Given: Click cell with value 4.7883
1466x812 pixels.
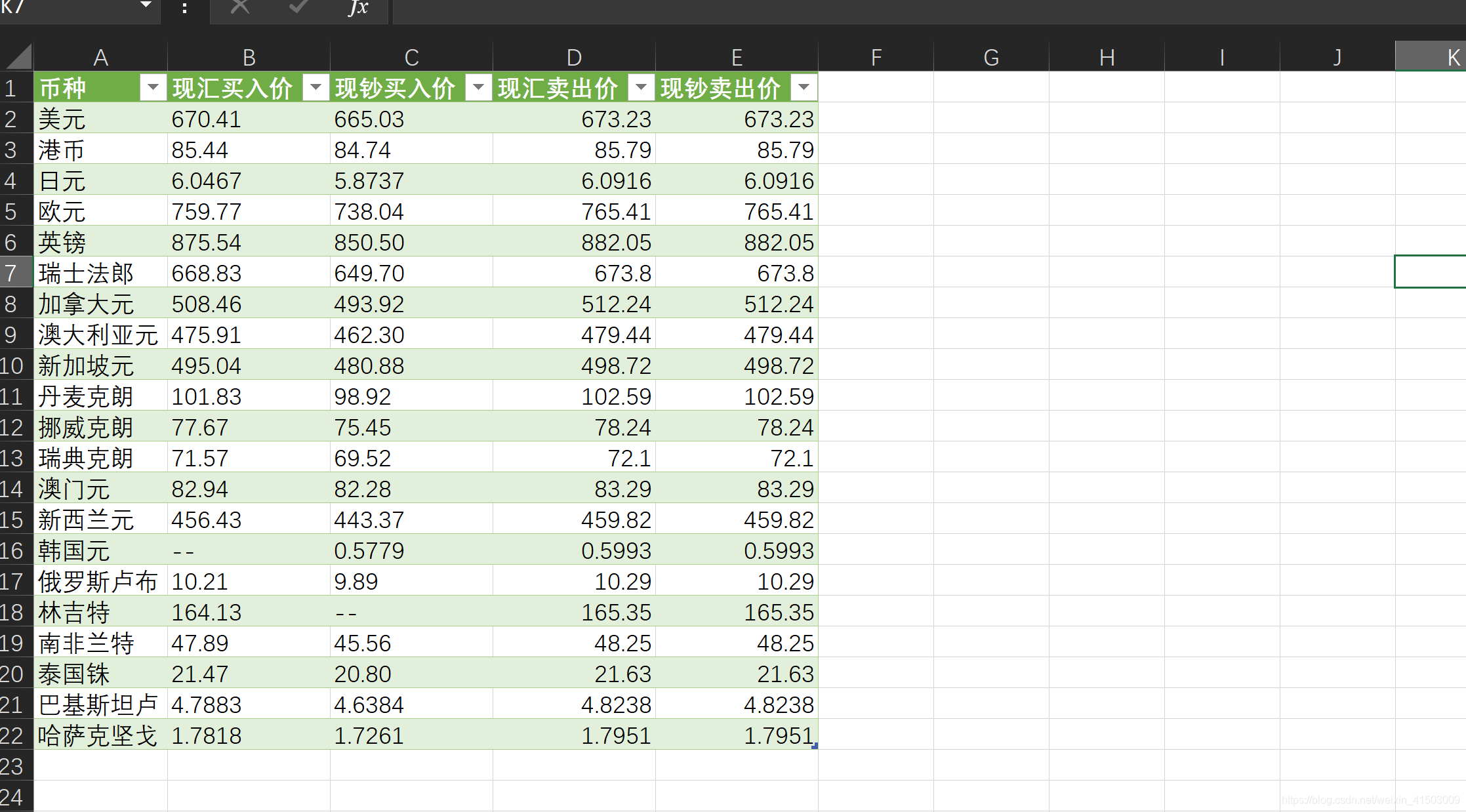Looking at the screenshot, I should click(249, 704).
